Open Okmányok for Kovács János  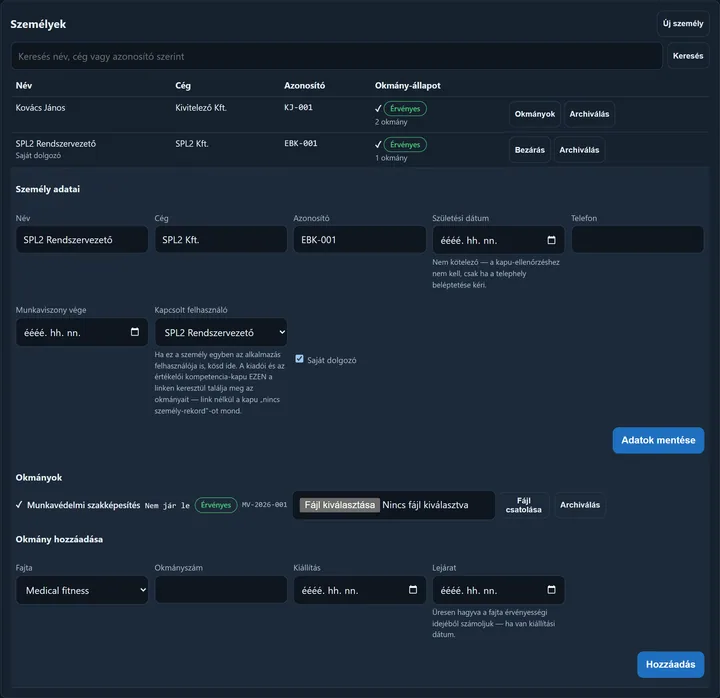[x=534, y=114]
